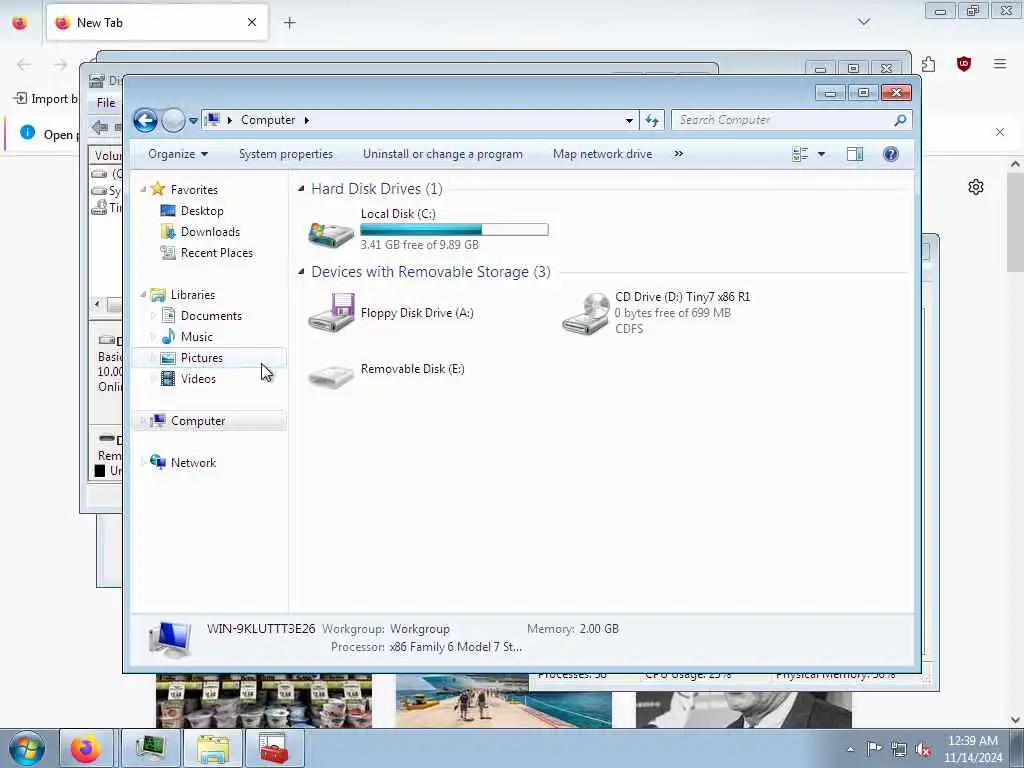Click Local Disk (C:) usage bar
This screenshot has width=1024, height=768.
(454, 229)
